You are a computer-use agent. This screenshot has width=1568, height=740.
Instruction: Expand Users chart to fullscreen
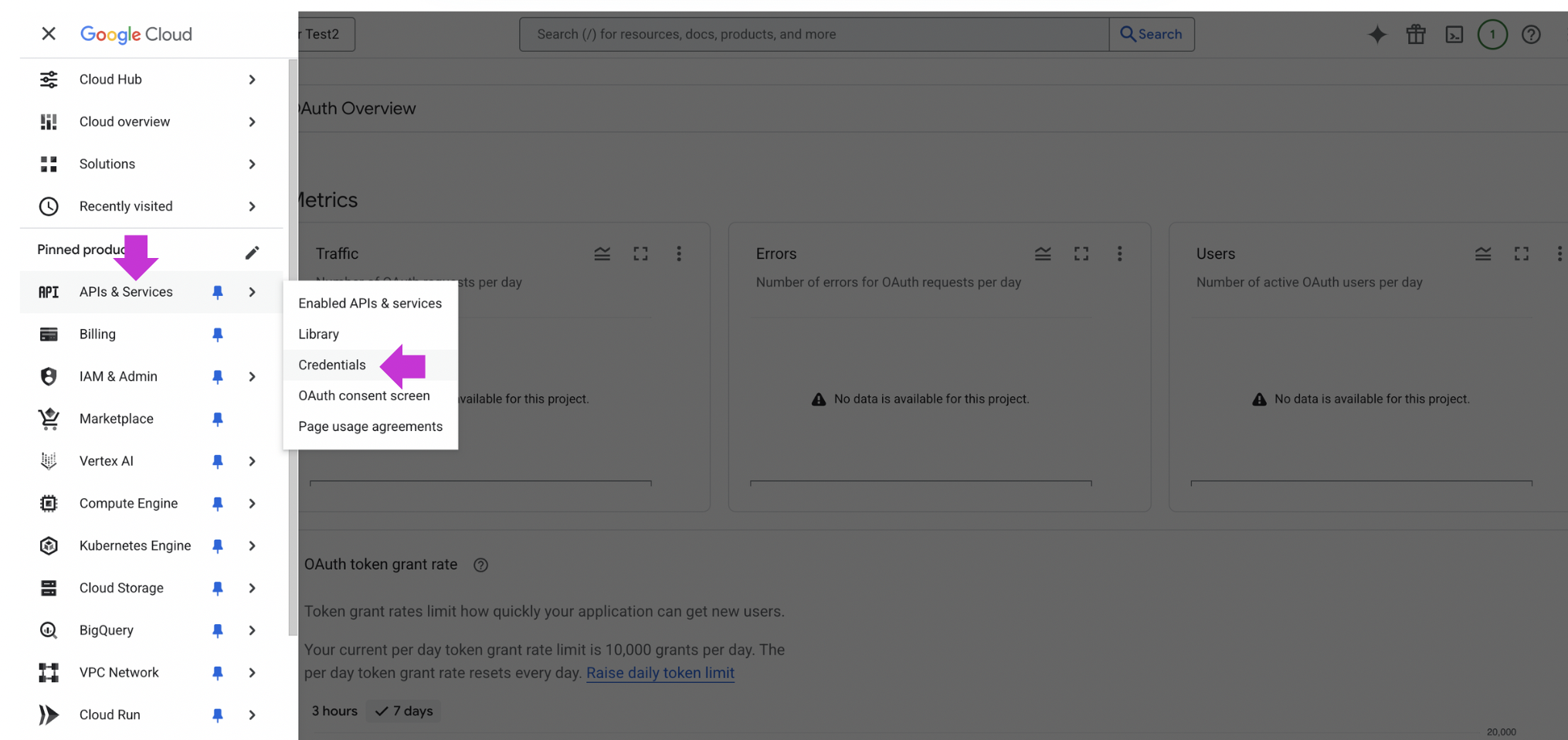click(1522, 253)
